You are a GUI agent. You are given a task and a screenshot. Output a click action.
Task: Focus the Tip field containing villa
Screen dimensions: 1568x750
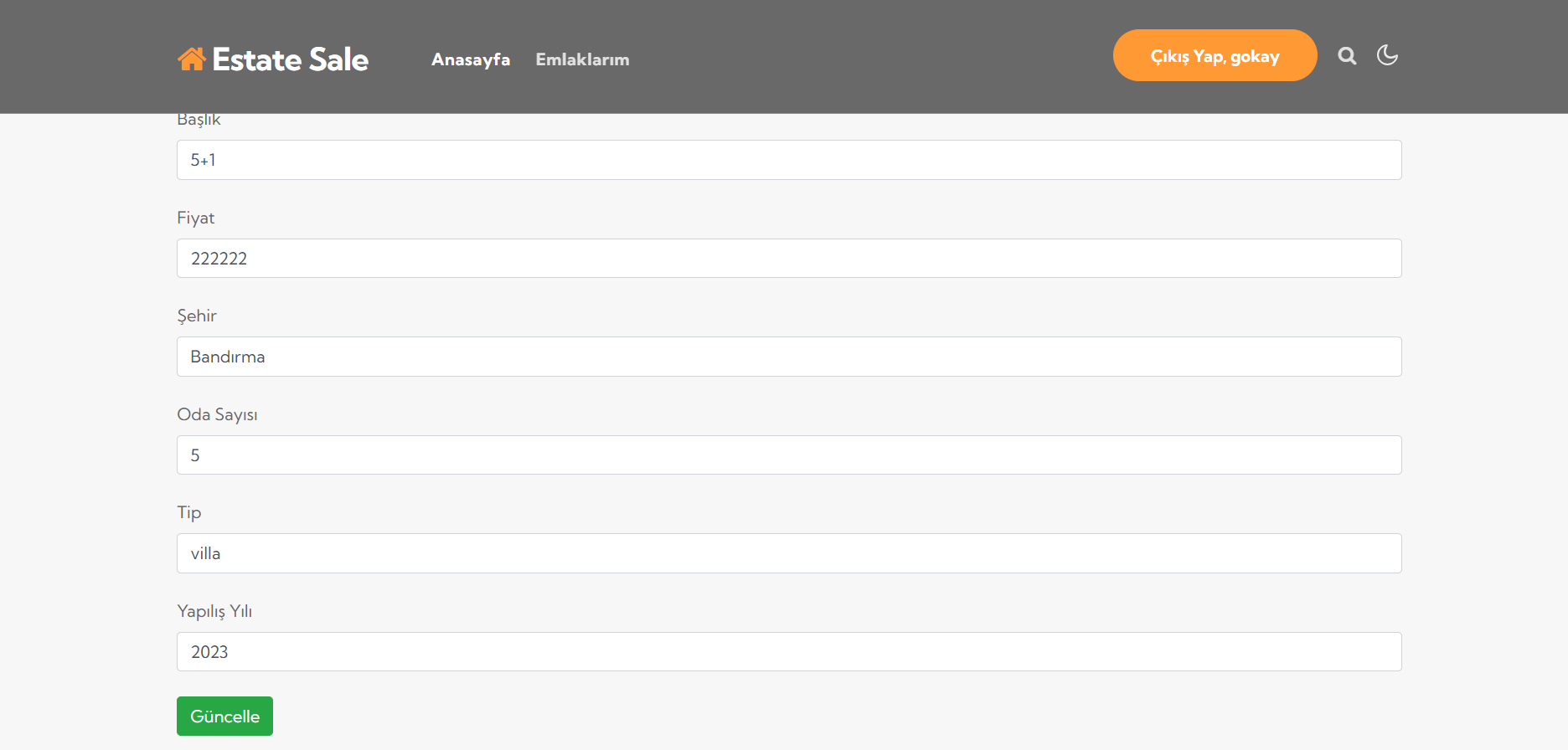788,553
